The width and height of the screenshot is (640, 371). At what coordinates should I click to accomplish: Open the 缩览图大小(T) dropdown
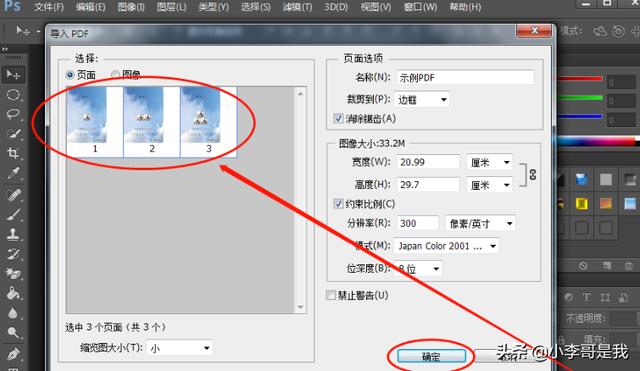pyautogui.click(x=180, y=348)
